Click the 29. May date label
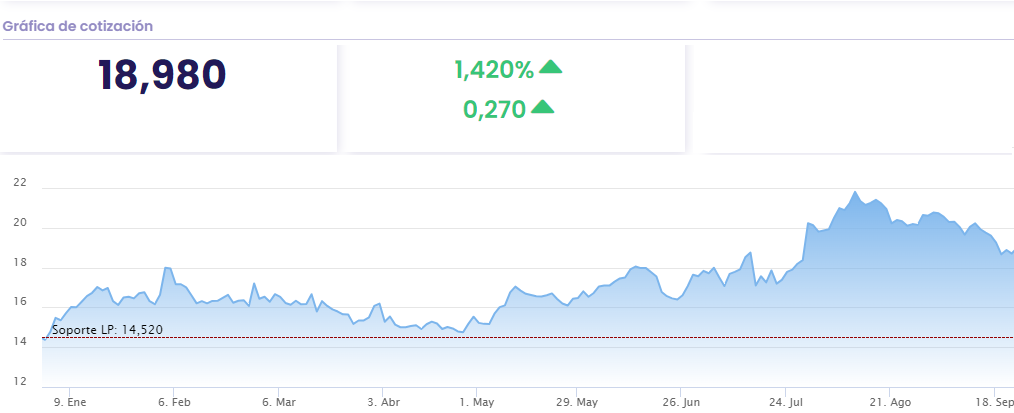 click(576, 402)
